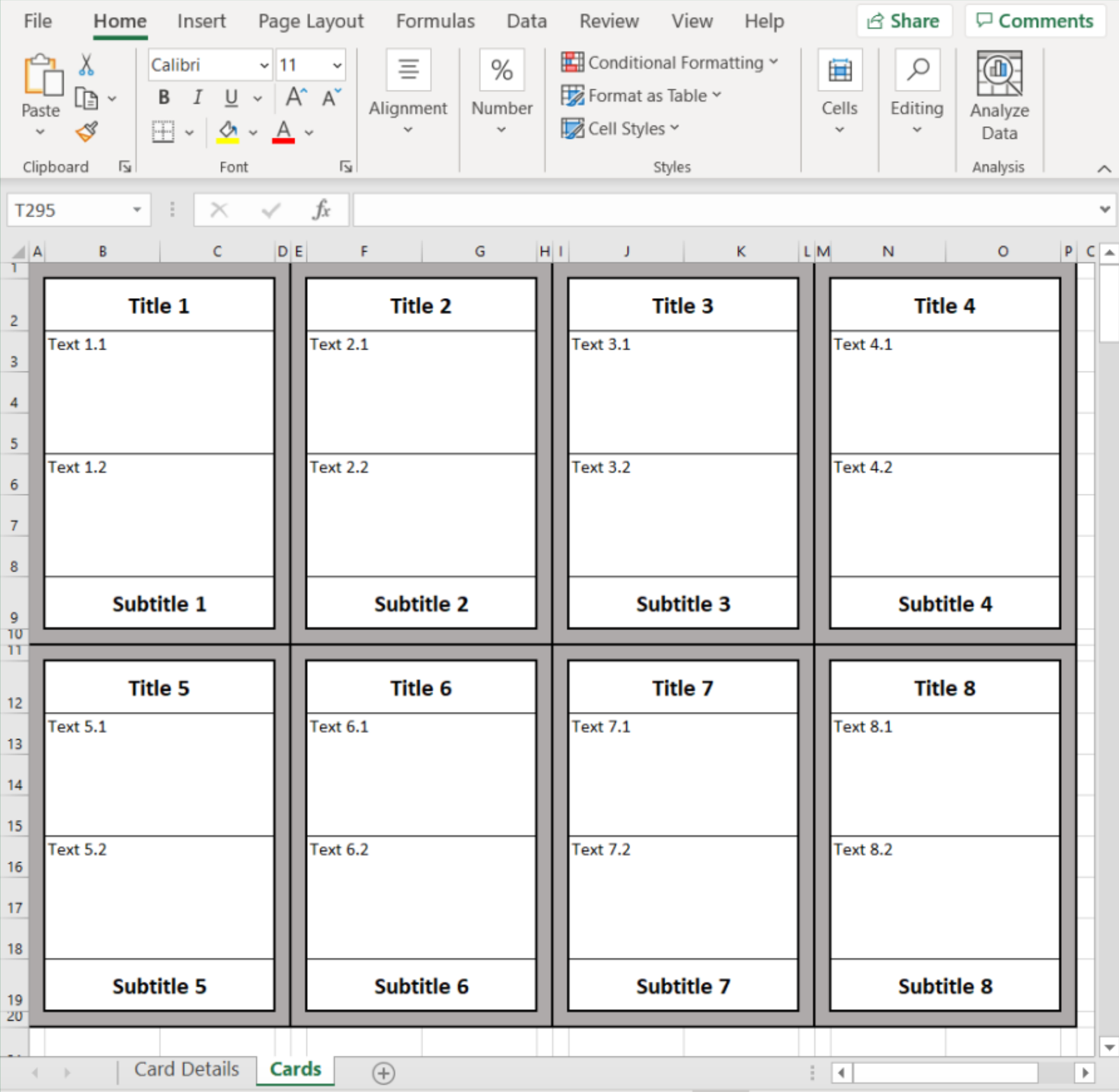Screen dimensions: 1119x1092
Task: Click the horizontal scrollbar left arrow
Action: click(x=841, y=1073)
